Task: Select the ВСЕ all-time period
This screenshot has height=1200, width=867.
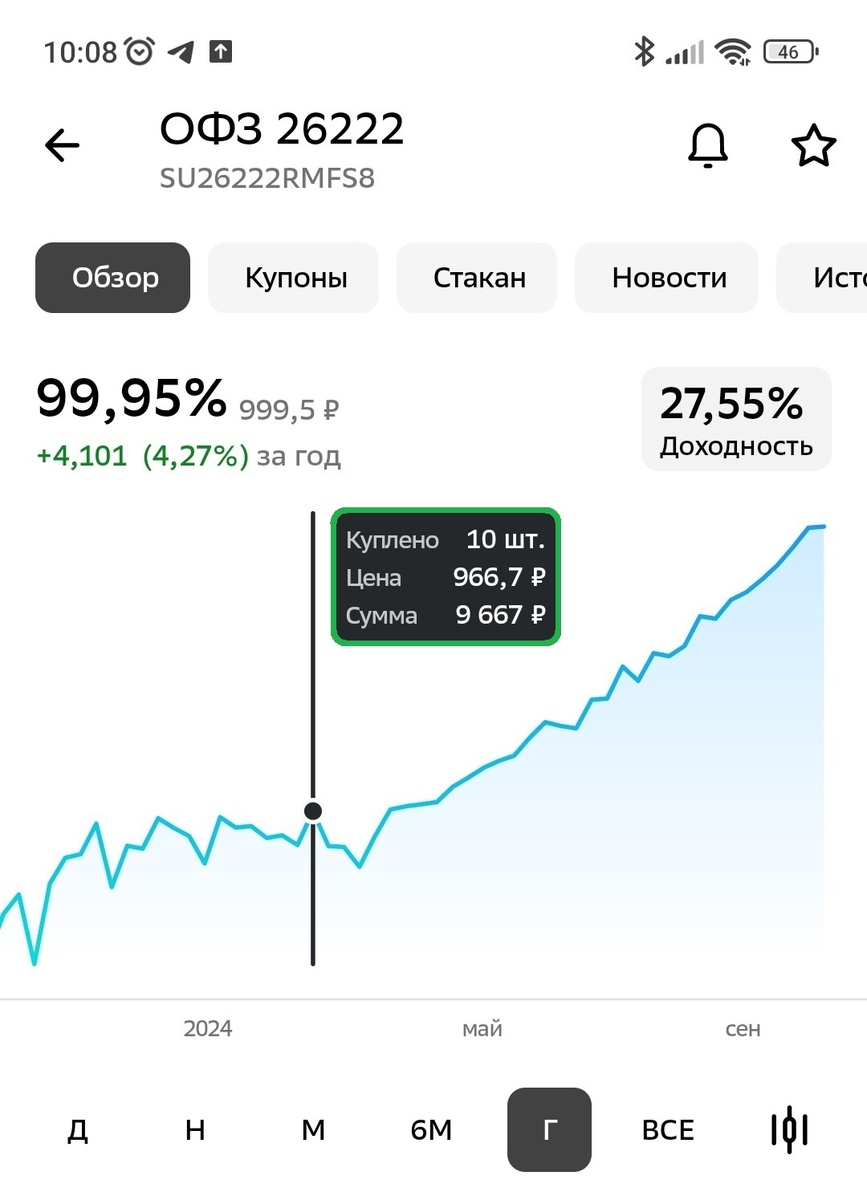Action: [668, 1130]
